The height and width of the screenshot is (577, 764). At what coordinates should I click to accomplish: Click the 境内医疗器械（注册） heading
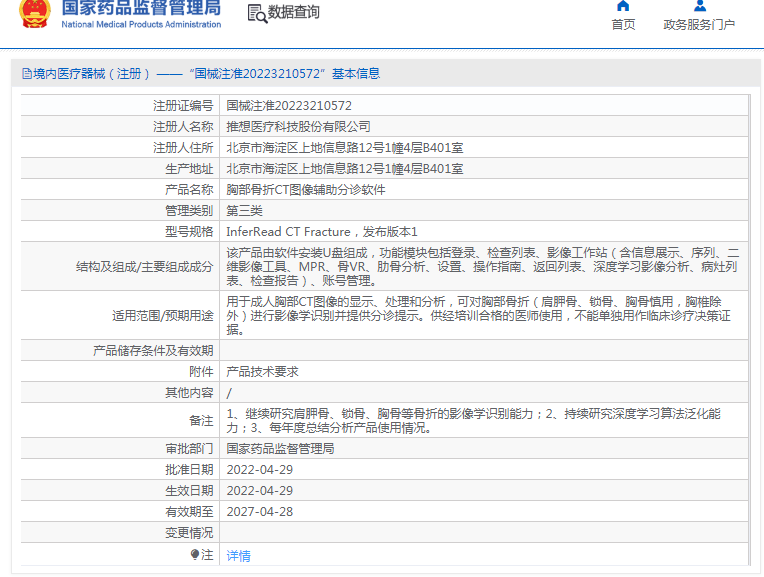(x=92, y=74)
